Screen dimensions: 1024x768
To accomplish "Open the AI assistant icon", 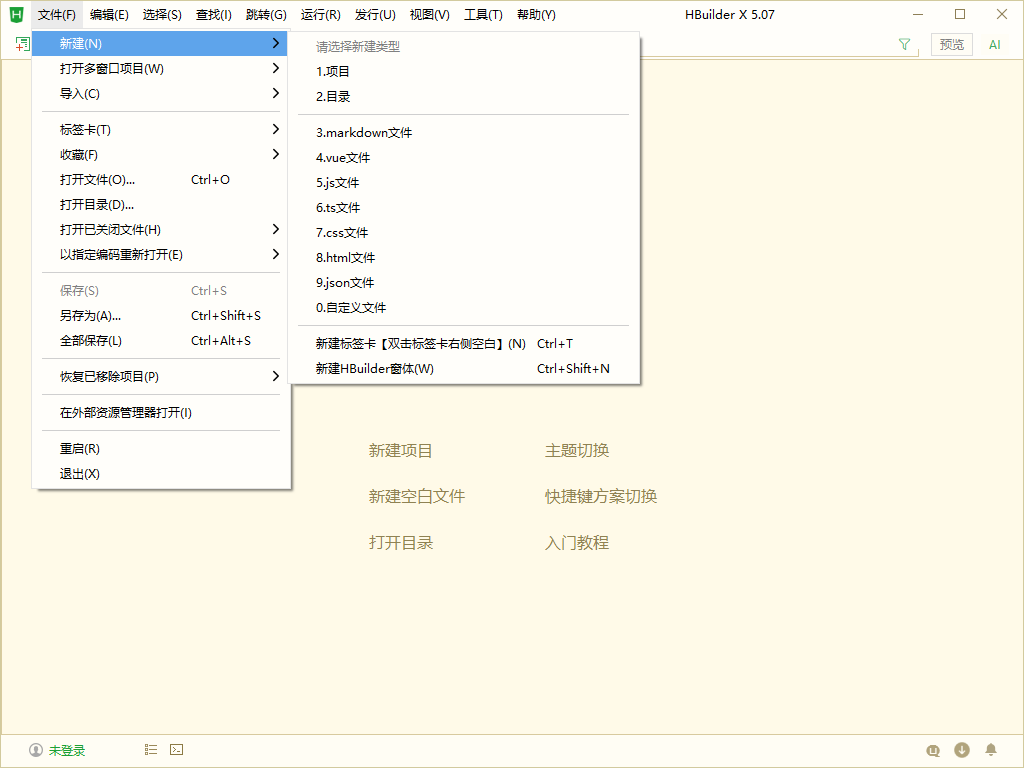I will pyautogui.click(x=995, y=44).
